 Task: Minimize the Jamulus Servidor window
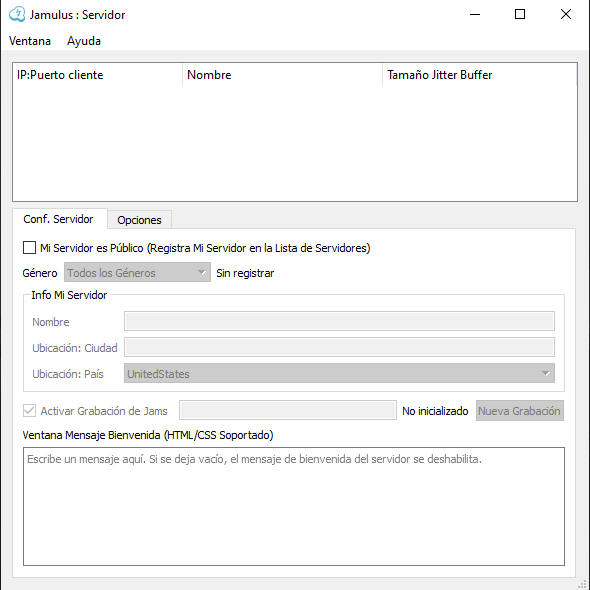click(475, 15)
